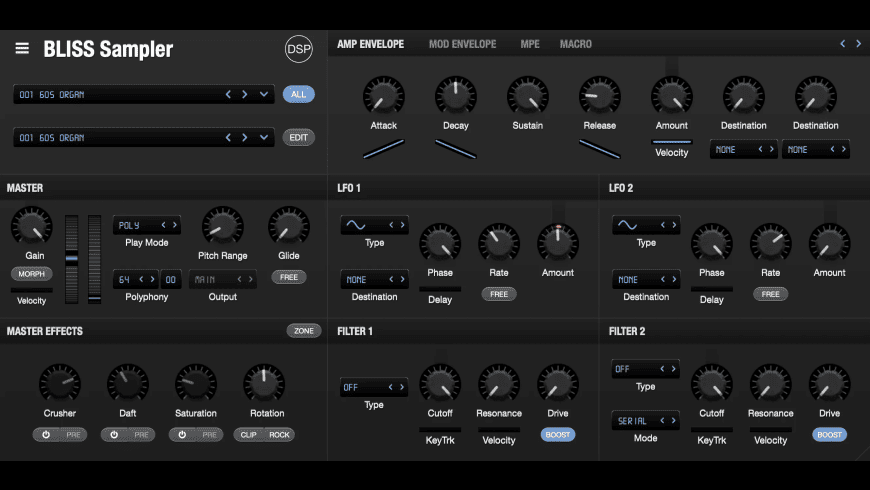The width and height of the screenshot is (870, 490).
Task: Adjust the Attack knob
Action: [383, 97]
